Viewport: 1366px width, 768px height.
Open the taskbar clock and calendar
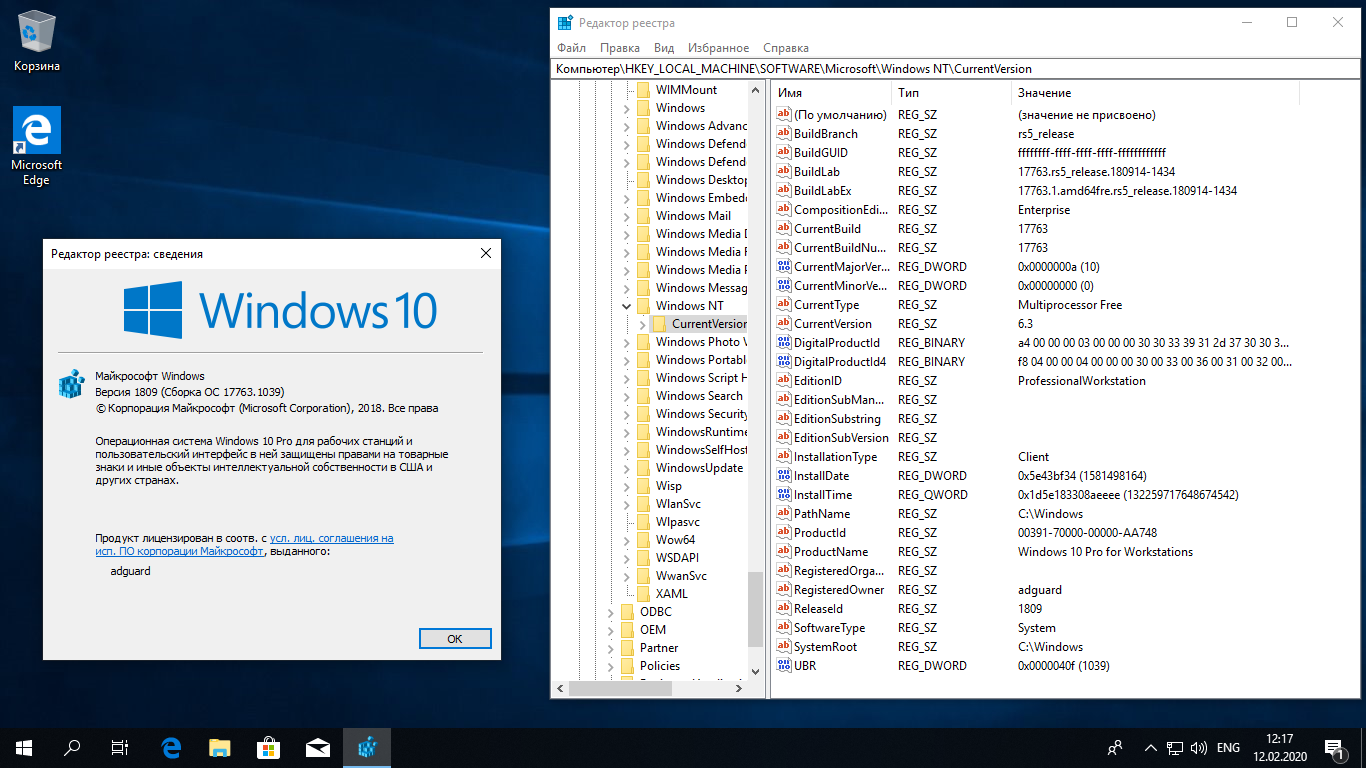1281,747
